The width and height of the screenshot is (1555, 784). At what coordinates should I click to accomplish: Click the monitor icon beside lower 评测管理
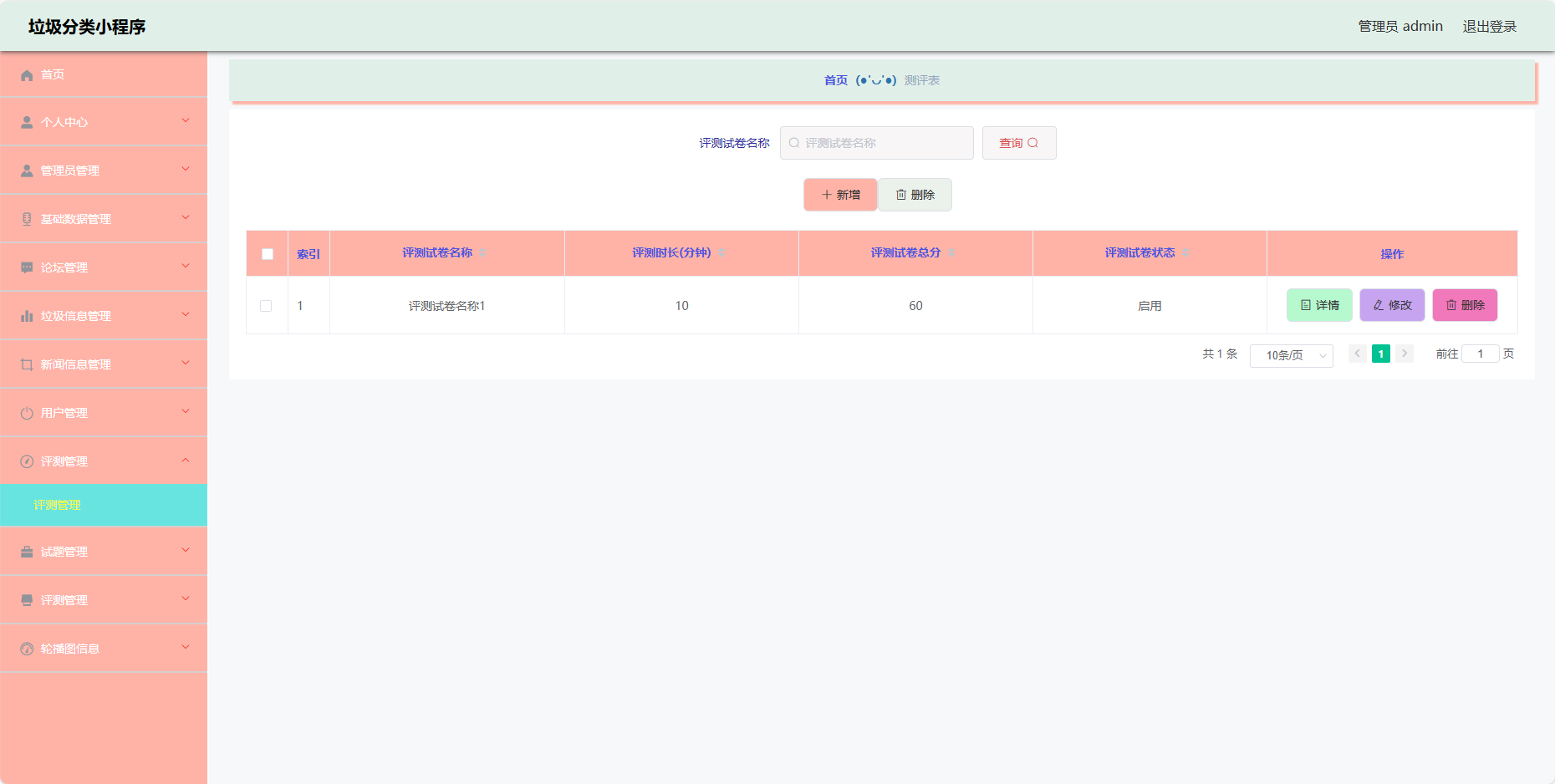pyautogui.click(x=27, y=600)
